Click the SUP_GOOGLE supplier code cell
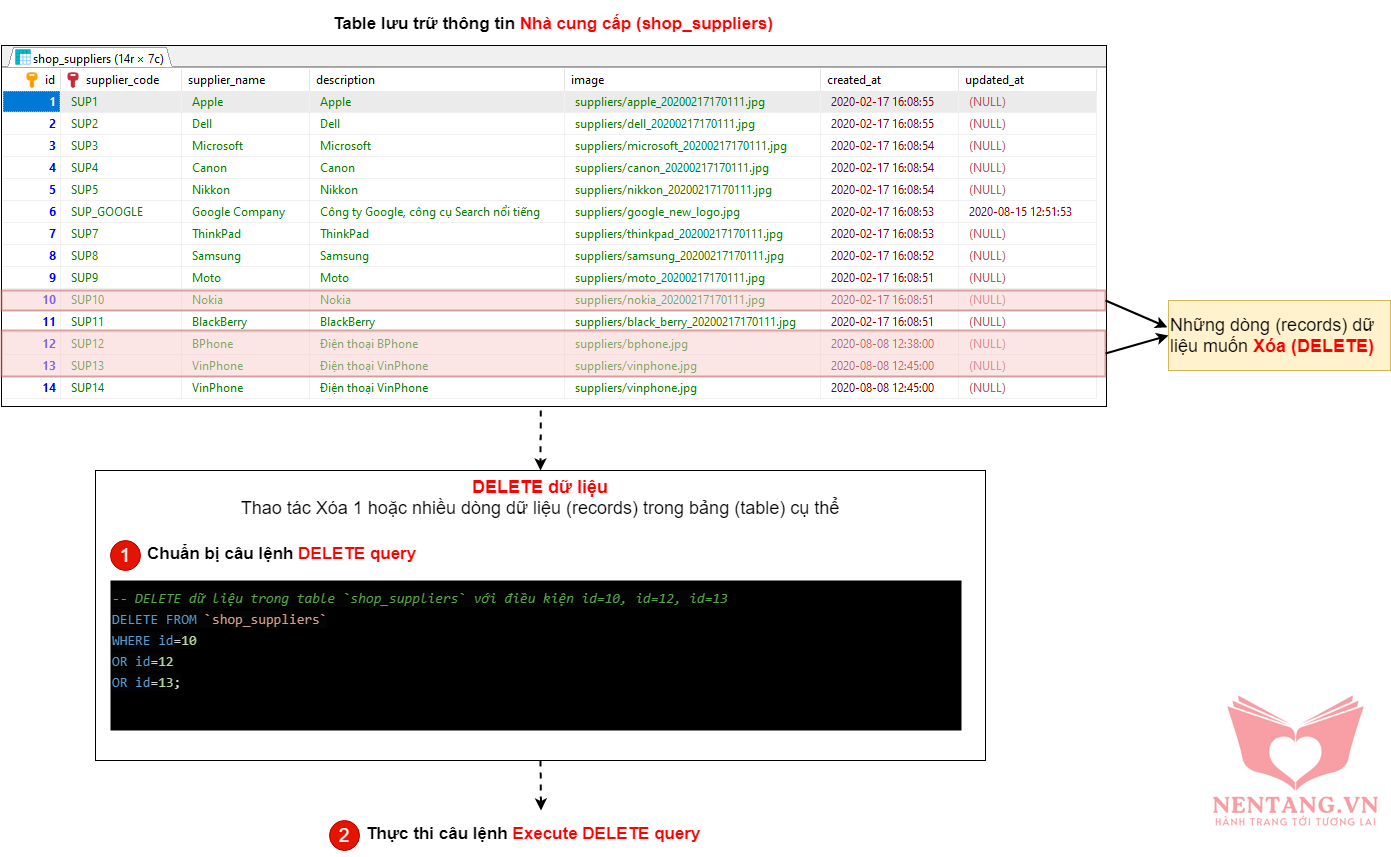 [107, 212]
